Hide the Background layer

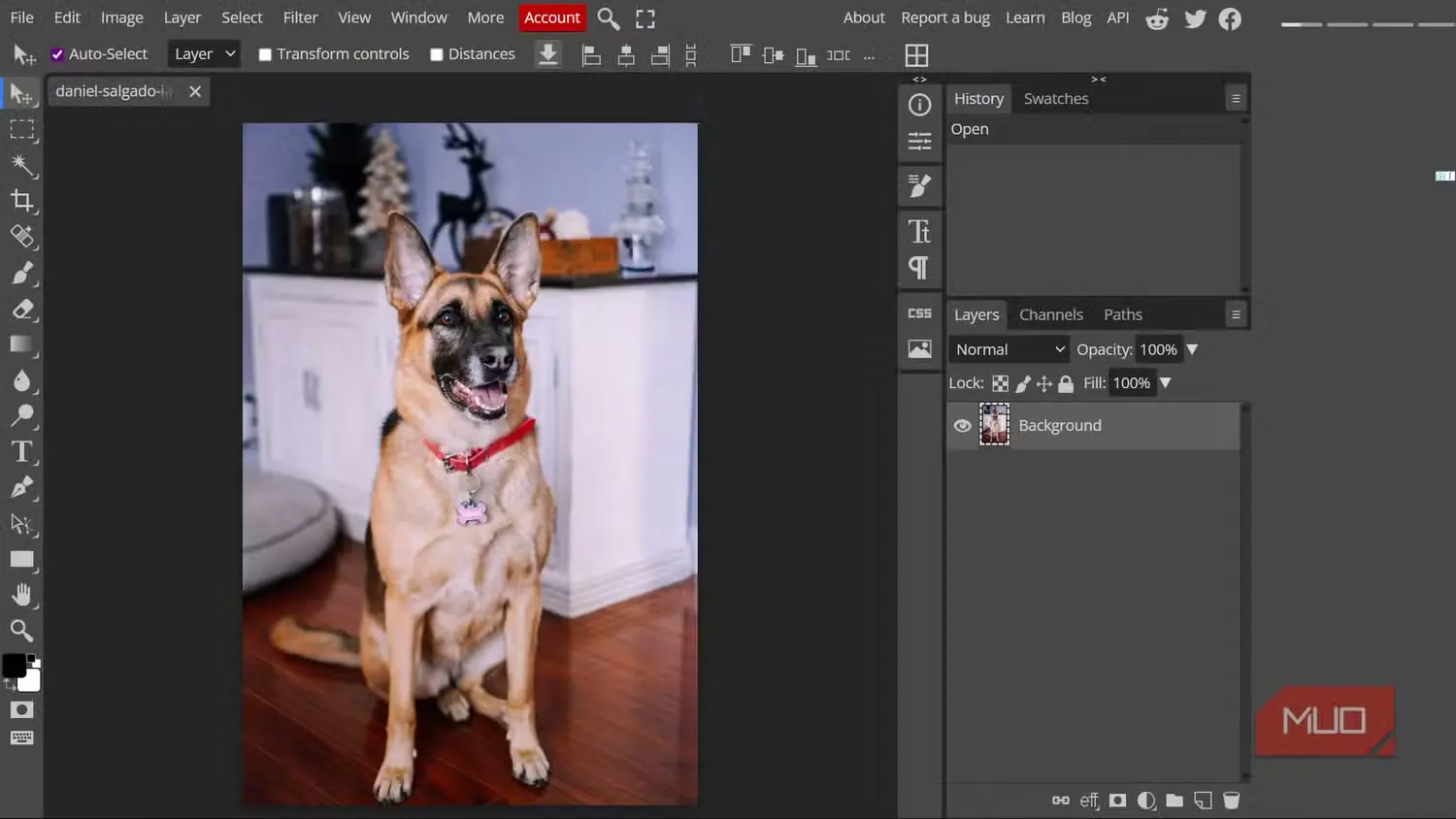(962, 426)
